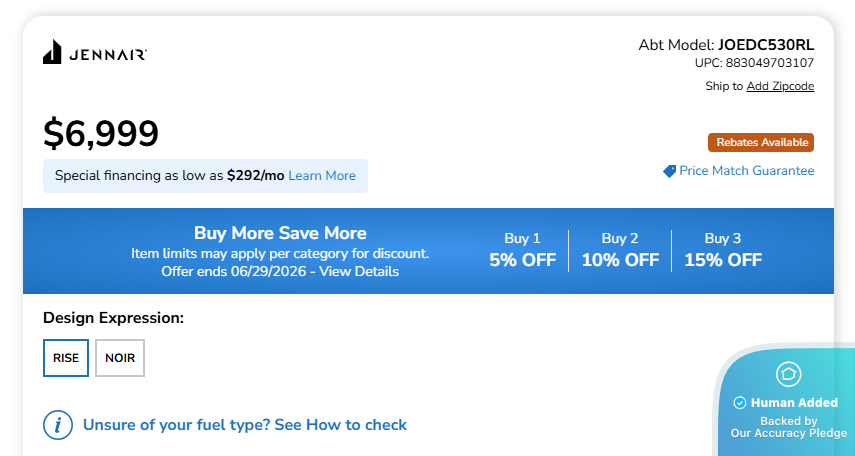Click the Price Match Guarantee tag icon
Image resolution: width=855 pixels, height=456 pixels.
669,171
